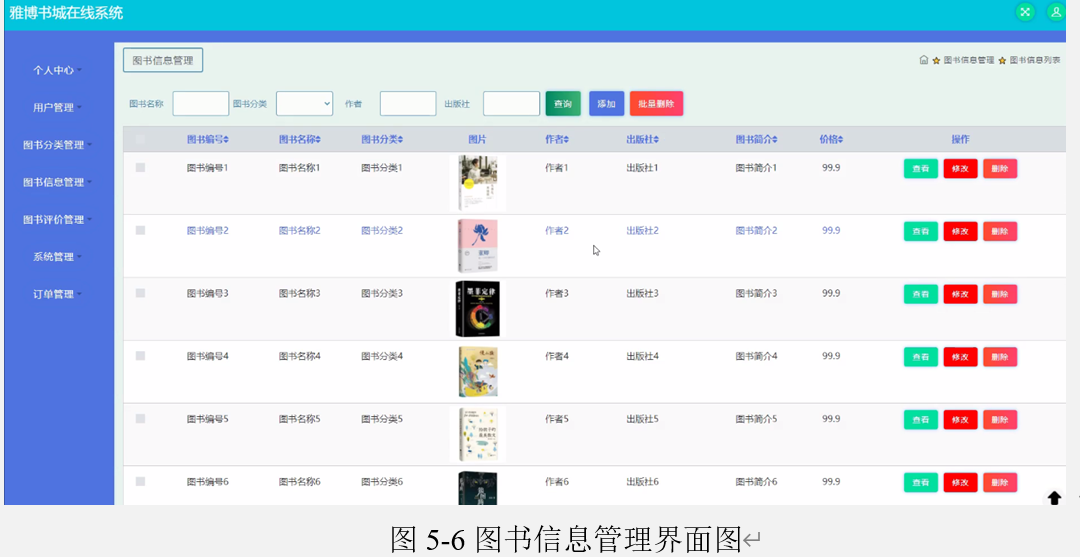Sort by 图书名称 column header
This screenshot has width=1080, height=557.
coord(300,140)
